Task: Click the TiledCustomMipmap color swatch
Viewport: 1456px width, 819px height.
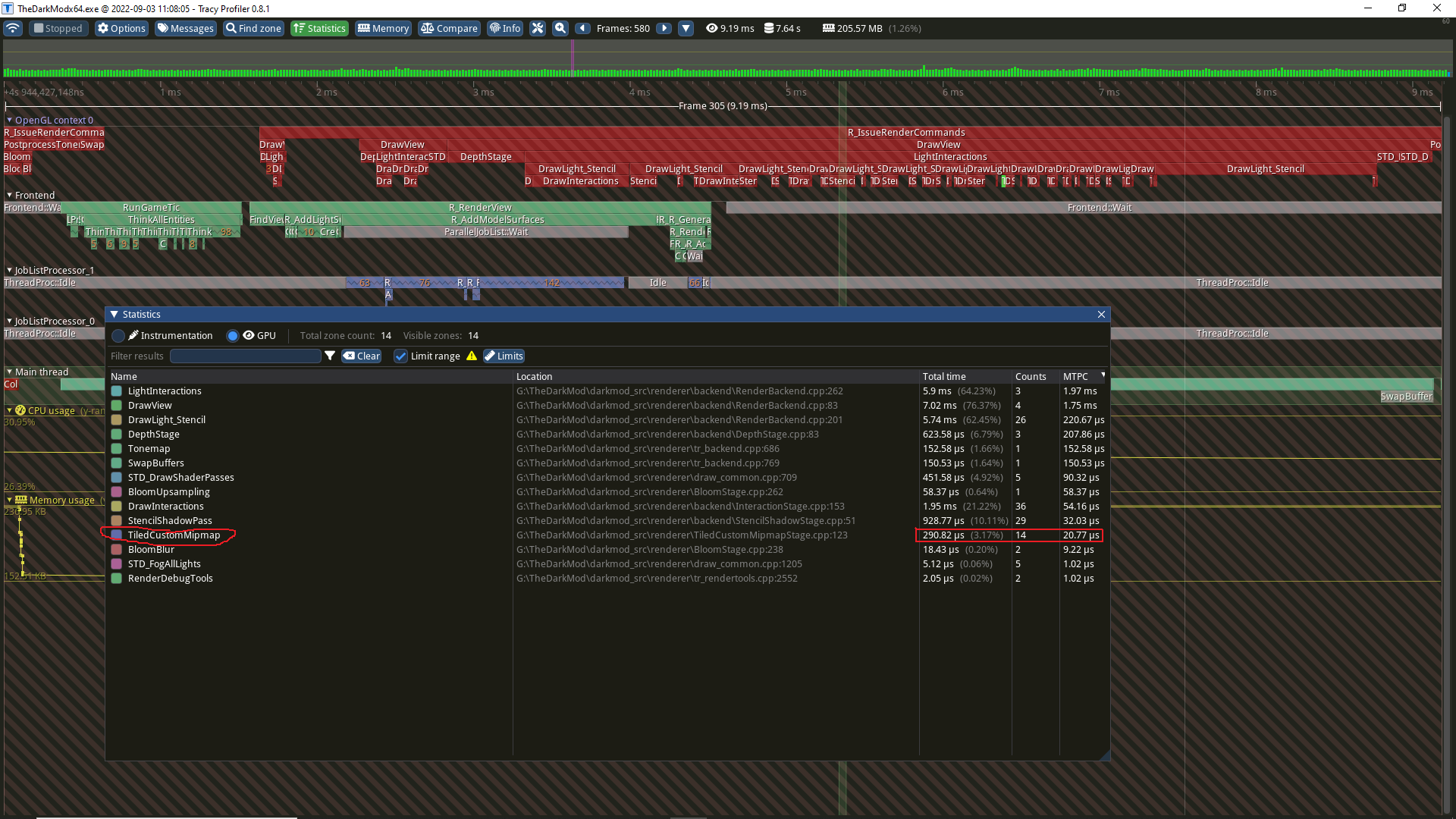Action: (x=117, y=535)
